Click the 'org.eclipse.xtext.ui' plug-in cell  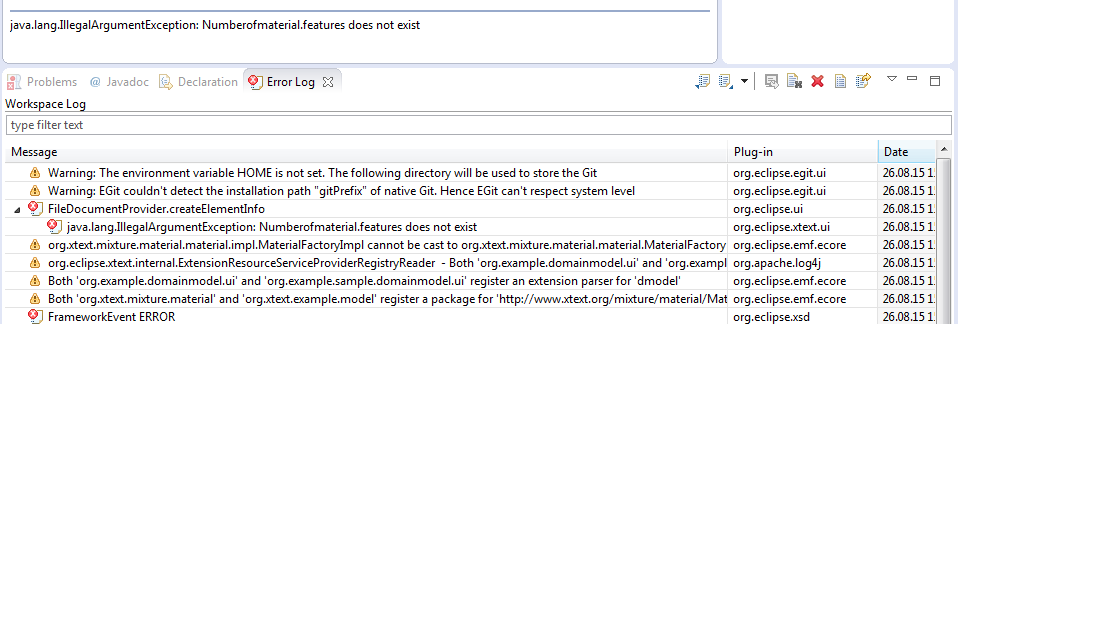(x=781, y=227)
